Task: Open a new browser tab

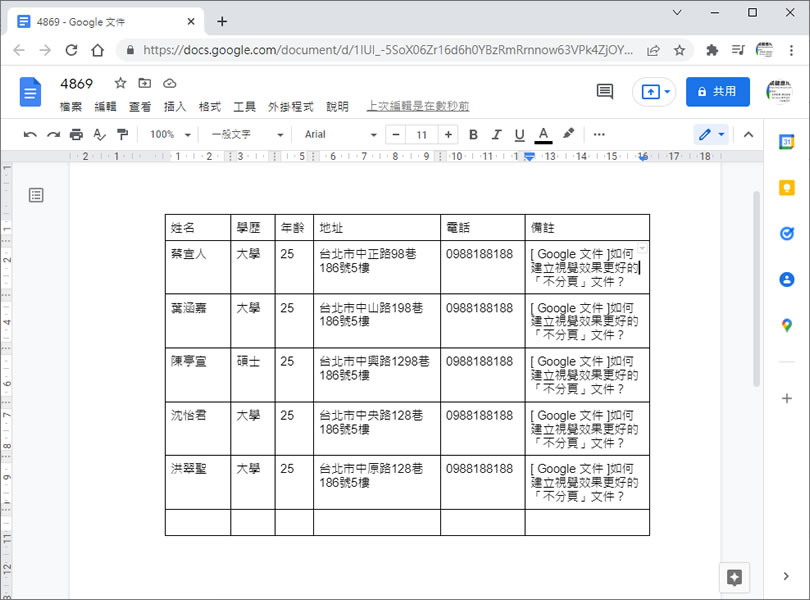Action: click(x=222, y=22)
